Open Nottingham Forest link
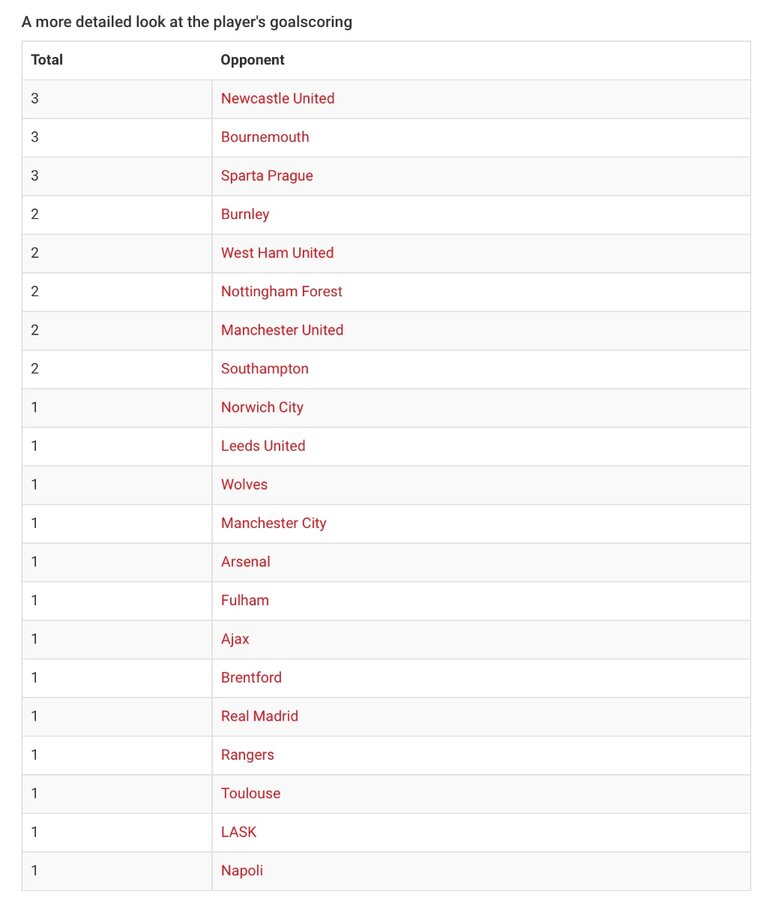 click(x=281, y=292)
